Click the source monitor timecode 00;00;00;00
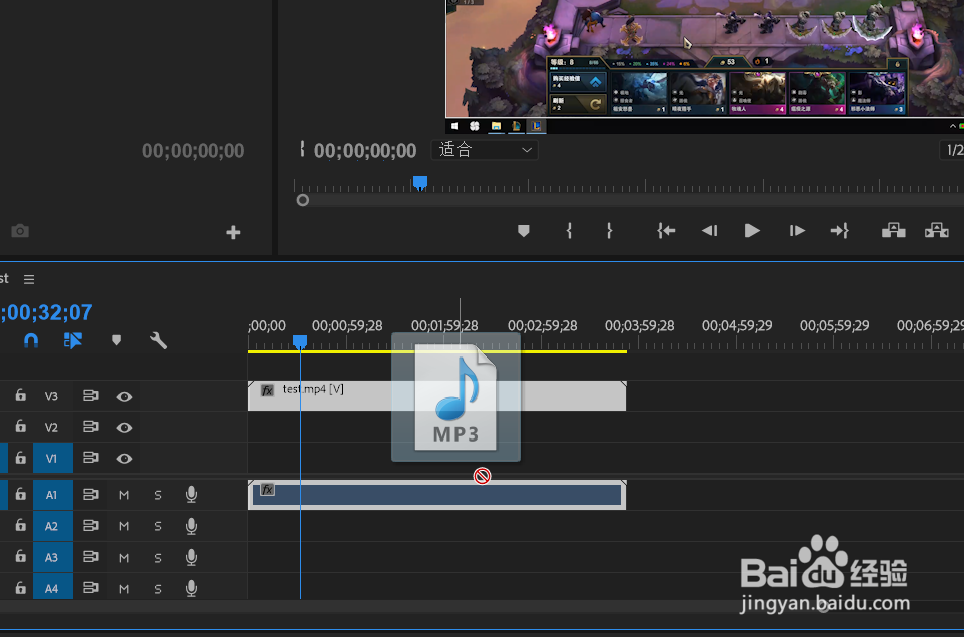 point(193,151)
